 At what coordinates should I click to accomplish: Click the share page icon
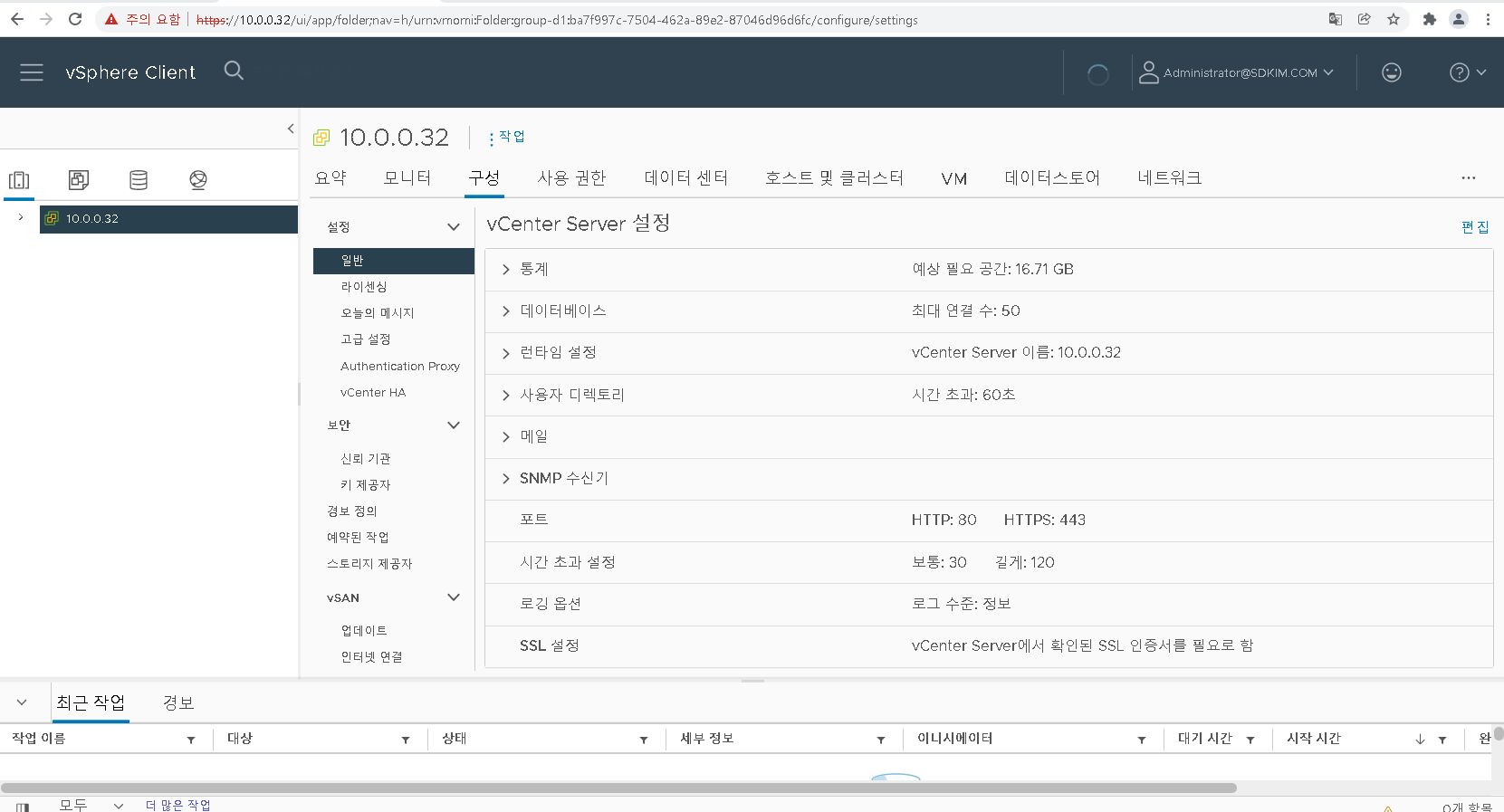tap(1365, 19)
